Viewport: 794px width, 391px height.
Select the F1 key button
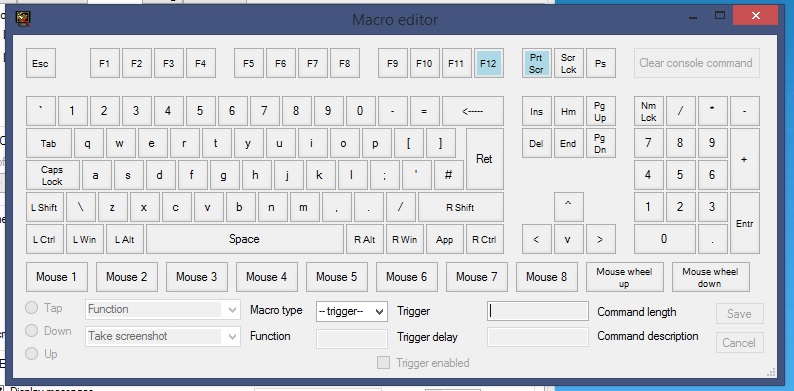[x=105, y=63]
